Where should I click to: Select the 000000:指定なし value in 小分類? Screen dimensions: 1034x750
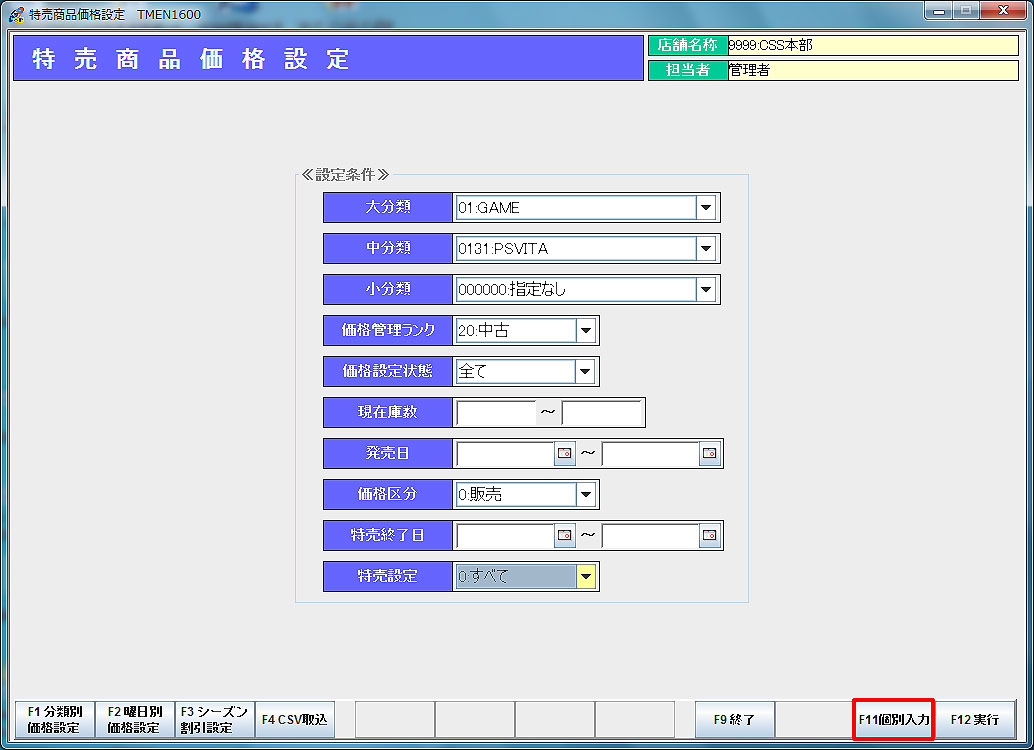[576, 290]
